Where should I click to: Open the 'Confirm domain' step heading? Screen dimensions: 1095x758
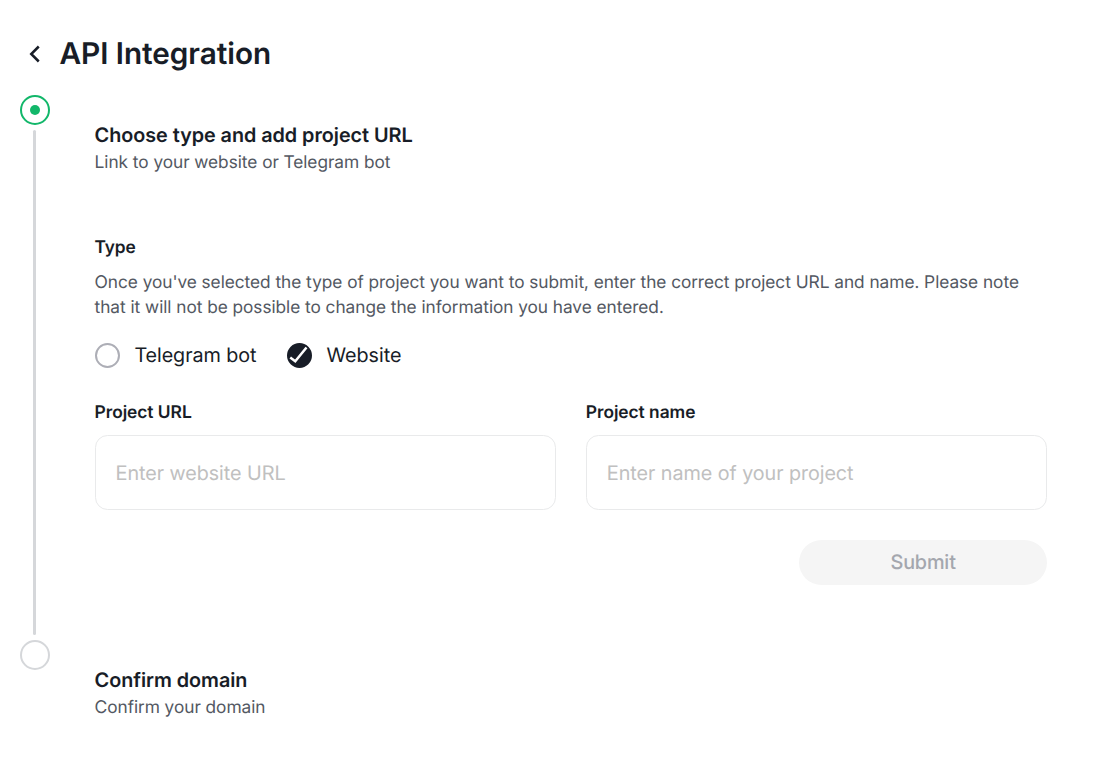(171, 680)
